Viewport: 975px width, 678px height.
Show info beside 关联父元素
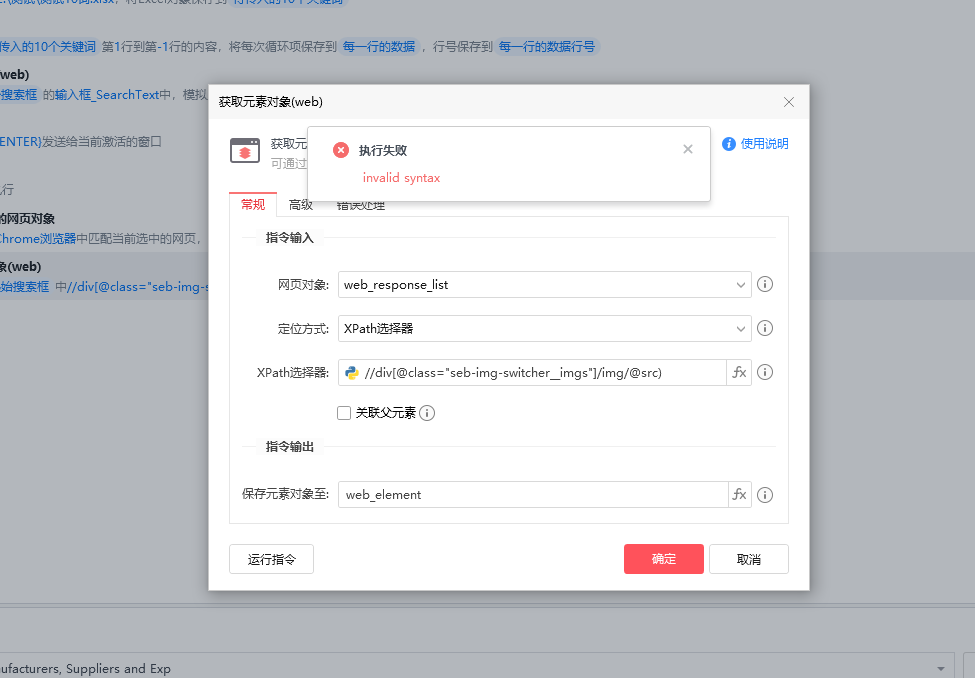(427, 413)
